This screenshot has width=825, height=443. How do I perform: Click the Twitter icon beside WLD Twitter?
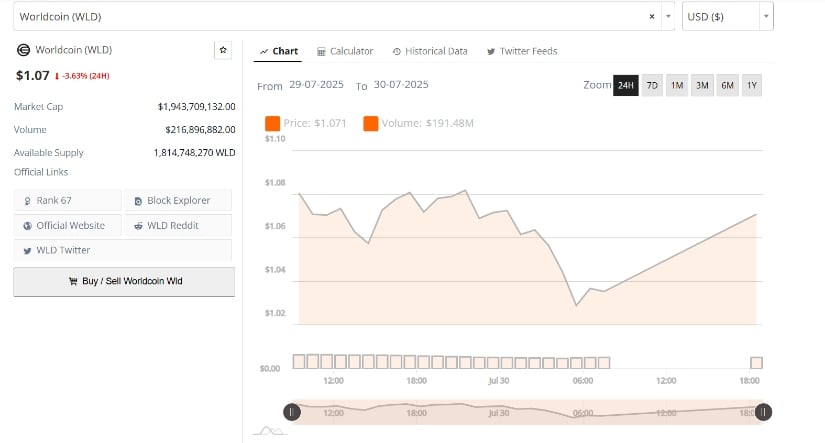[x=27, y=251]
